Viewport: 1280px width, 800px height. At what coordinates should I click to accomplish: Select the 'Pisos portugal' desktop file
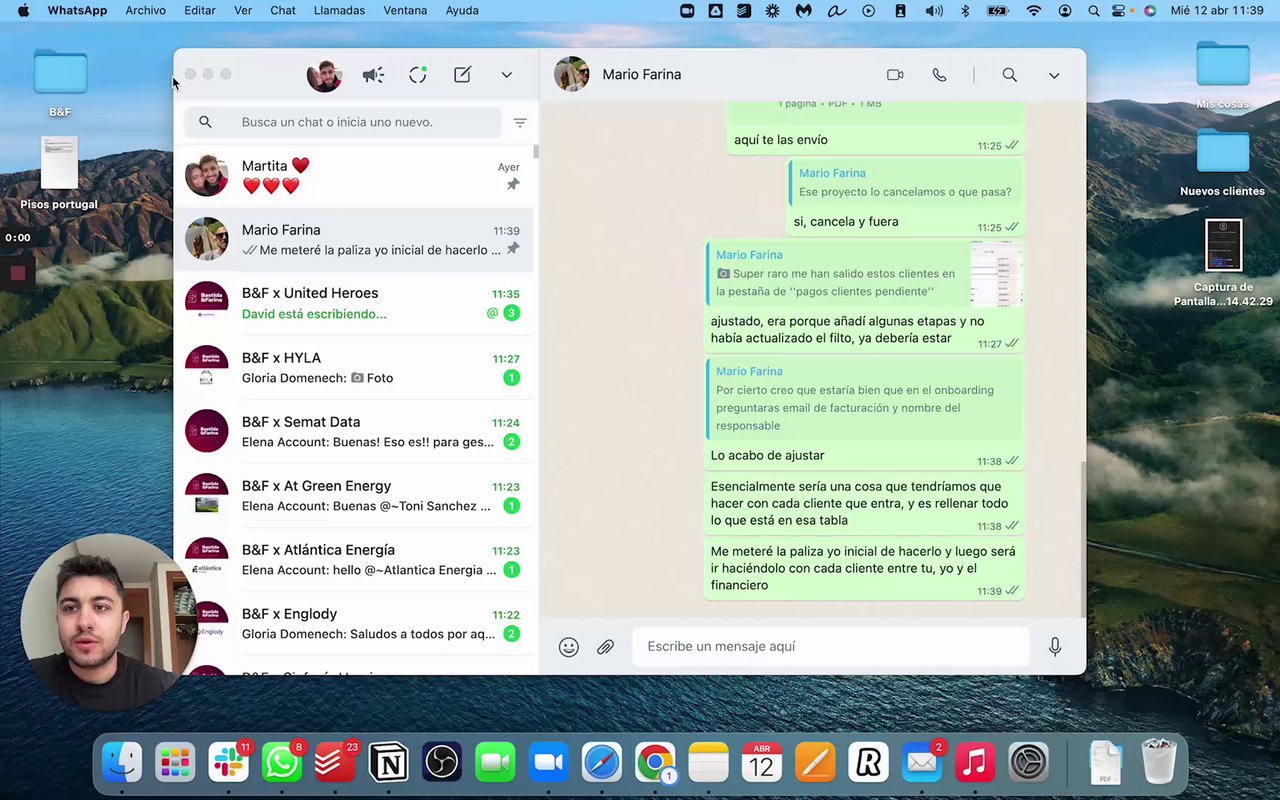coord(60,175)
